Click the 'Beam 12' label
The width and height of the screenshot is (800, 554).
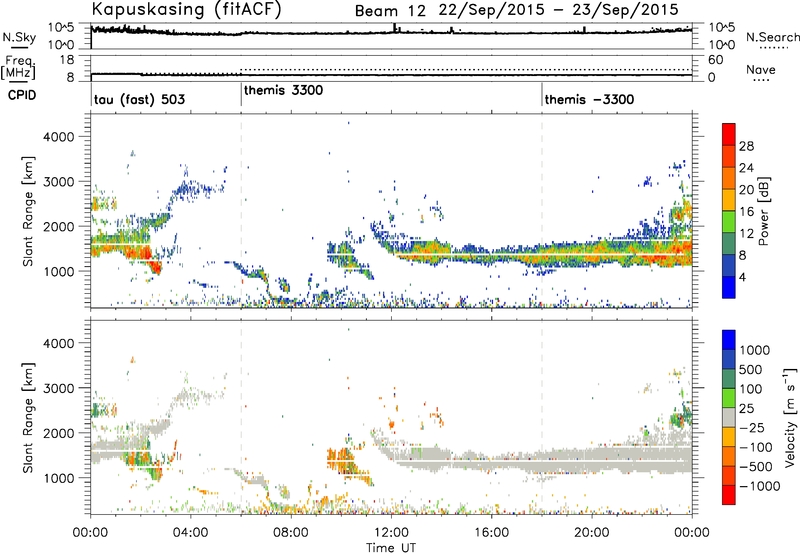click(390, 11)
